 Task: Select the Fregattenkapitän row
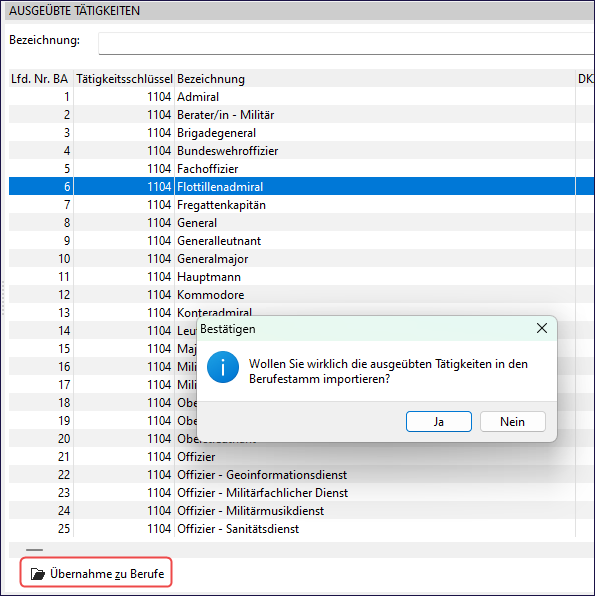click(292, 204)
